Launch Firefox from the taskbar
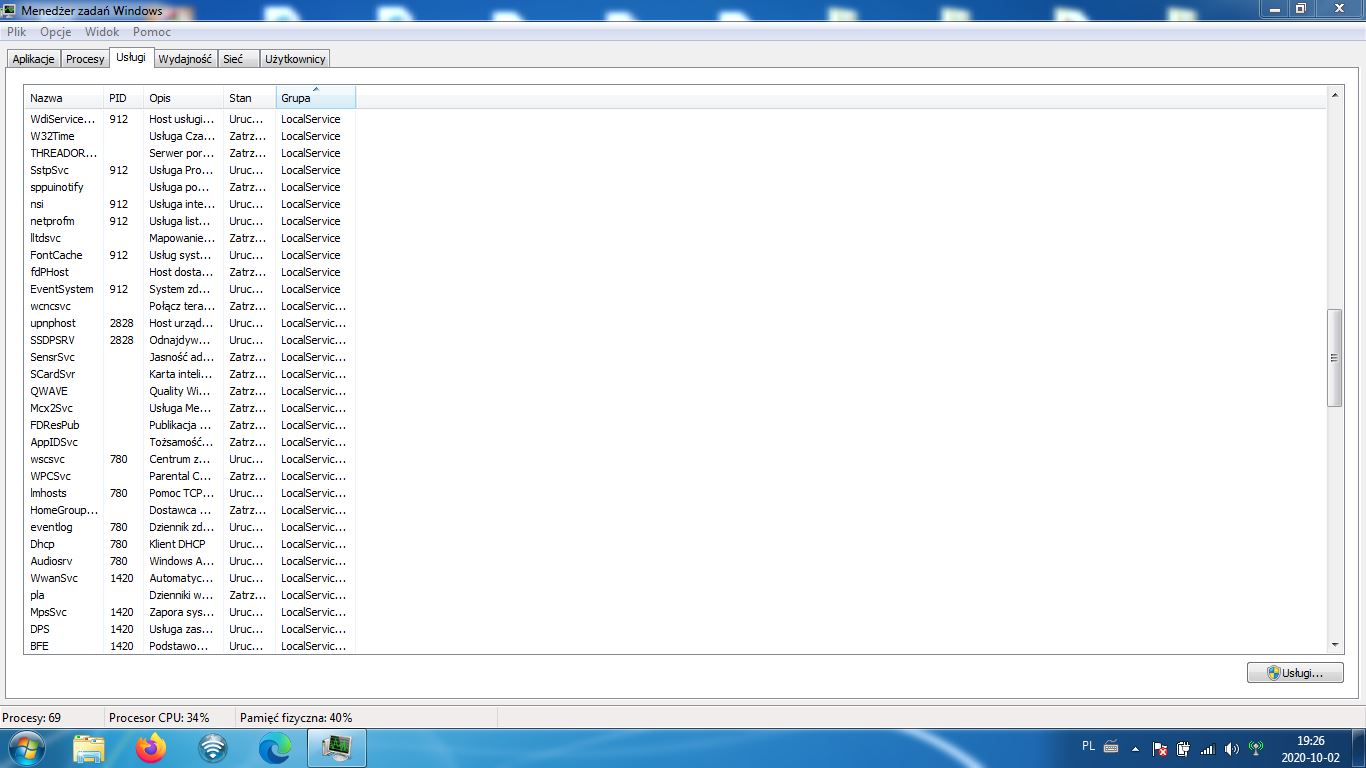Viewport: 1366px width, 768px height. [x=151, y=747]
